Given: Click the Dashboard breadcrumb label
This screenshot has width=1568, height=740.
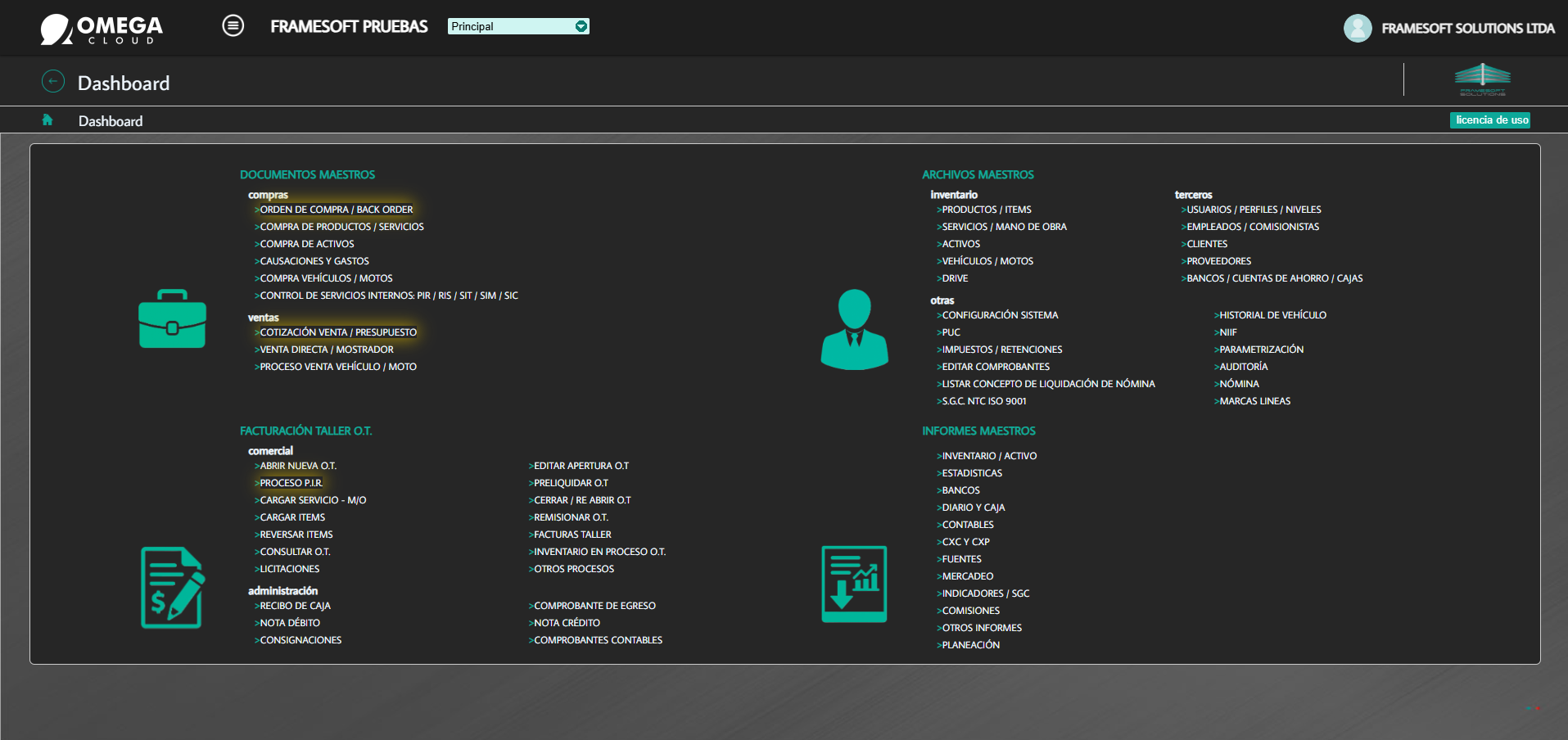Looking at the screenshot, I should tap(111, 121).
